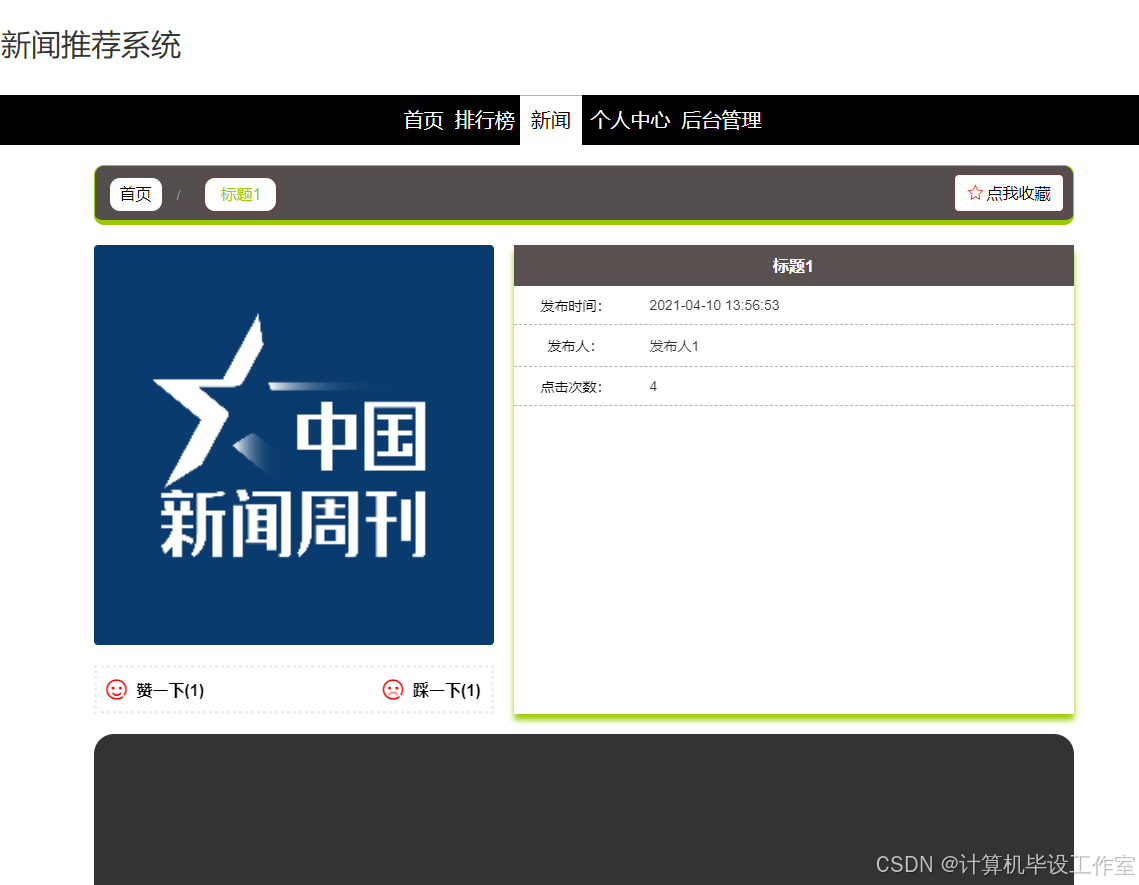Click the 新闻推荐系统 site title
The width and height of the screenshot is (1139, 885).
pos(91,46)
